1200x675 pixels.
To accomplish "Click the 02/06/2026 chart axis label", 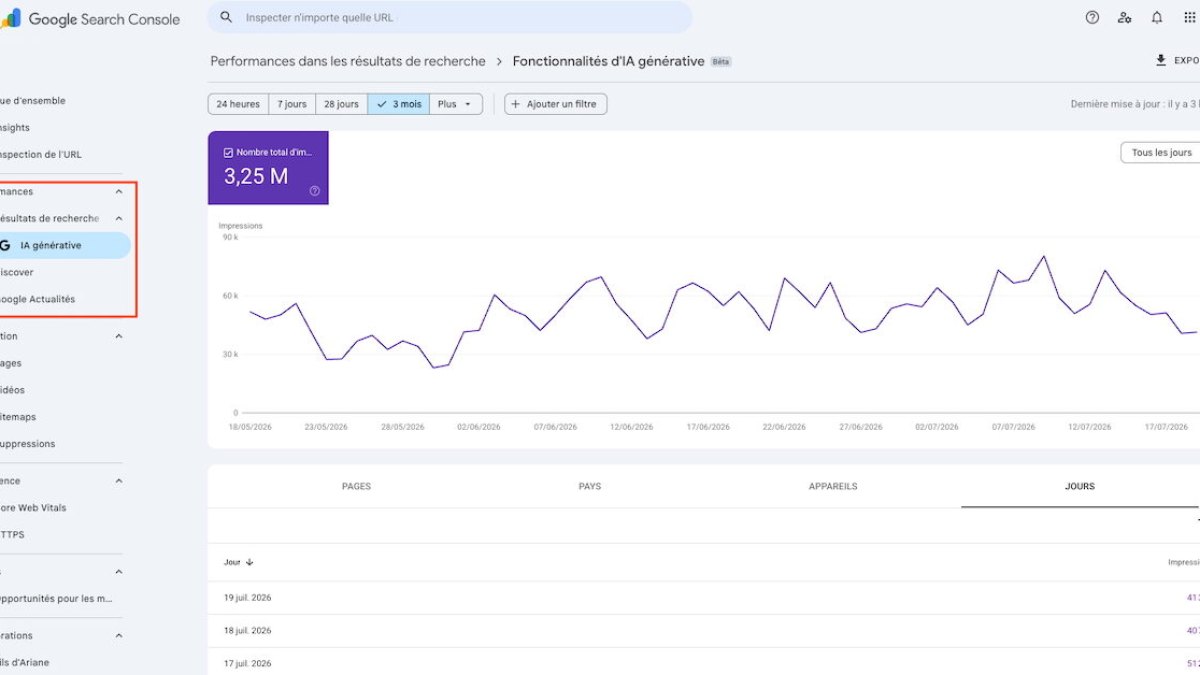I will [479, 427].
